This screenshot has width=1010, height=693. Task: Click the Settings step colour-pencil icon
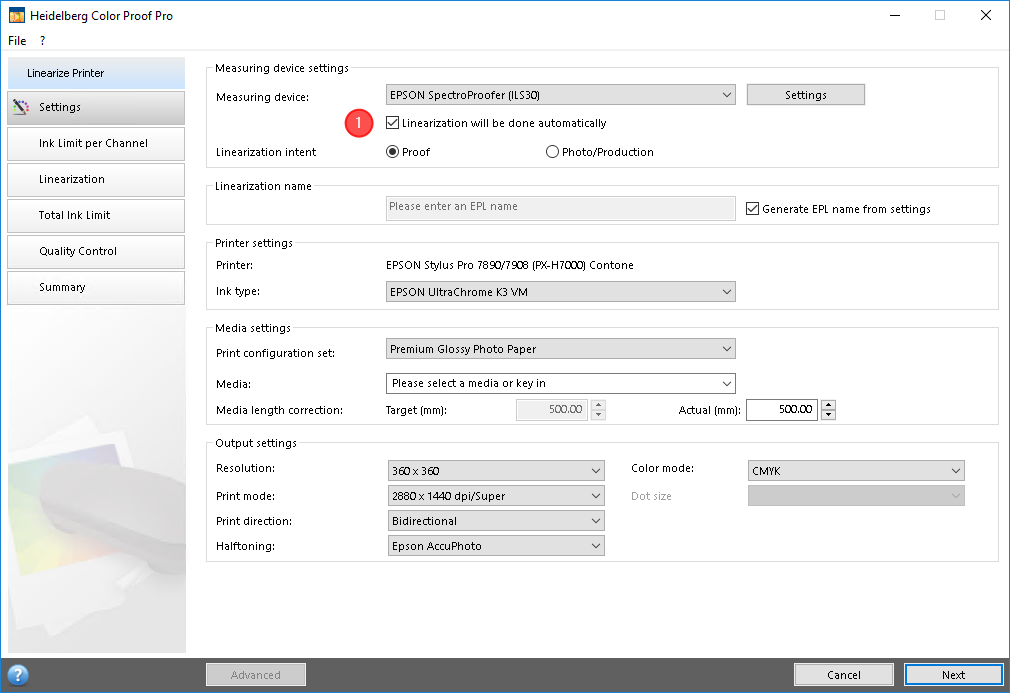pos(21,107)
